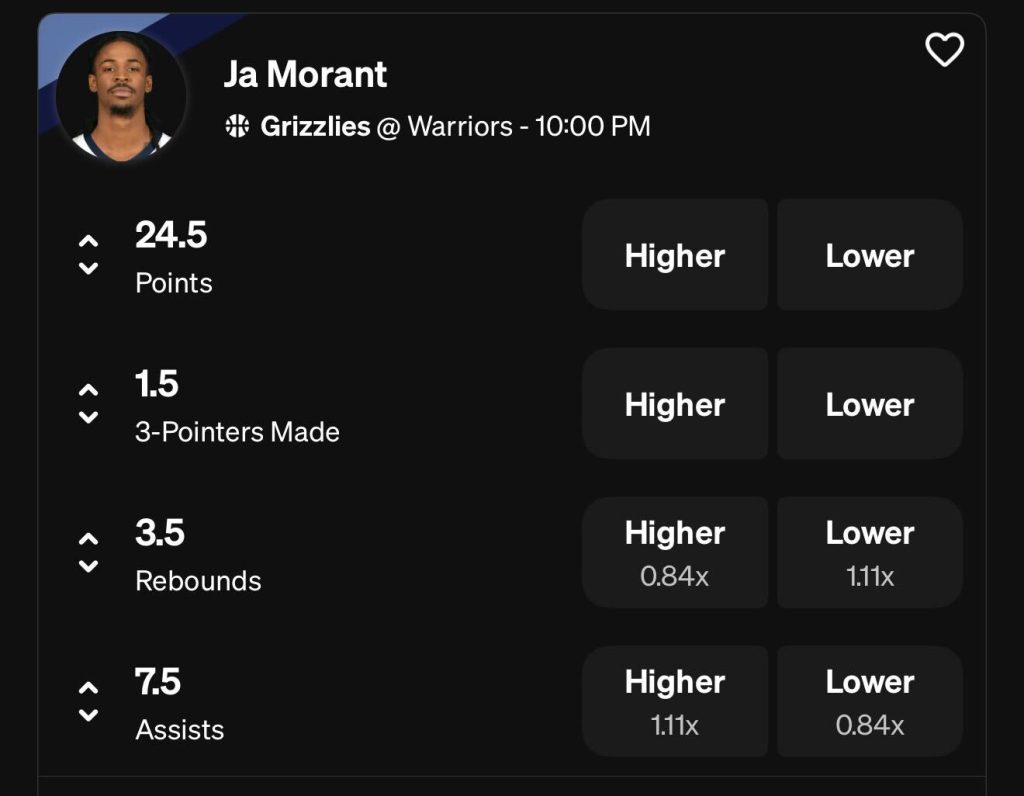Select Higher on 1.5 3-Pointers Made

pos(675,404)
